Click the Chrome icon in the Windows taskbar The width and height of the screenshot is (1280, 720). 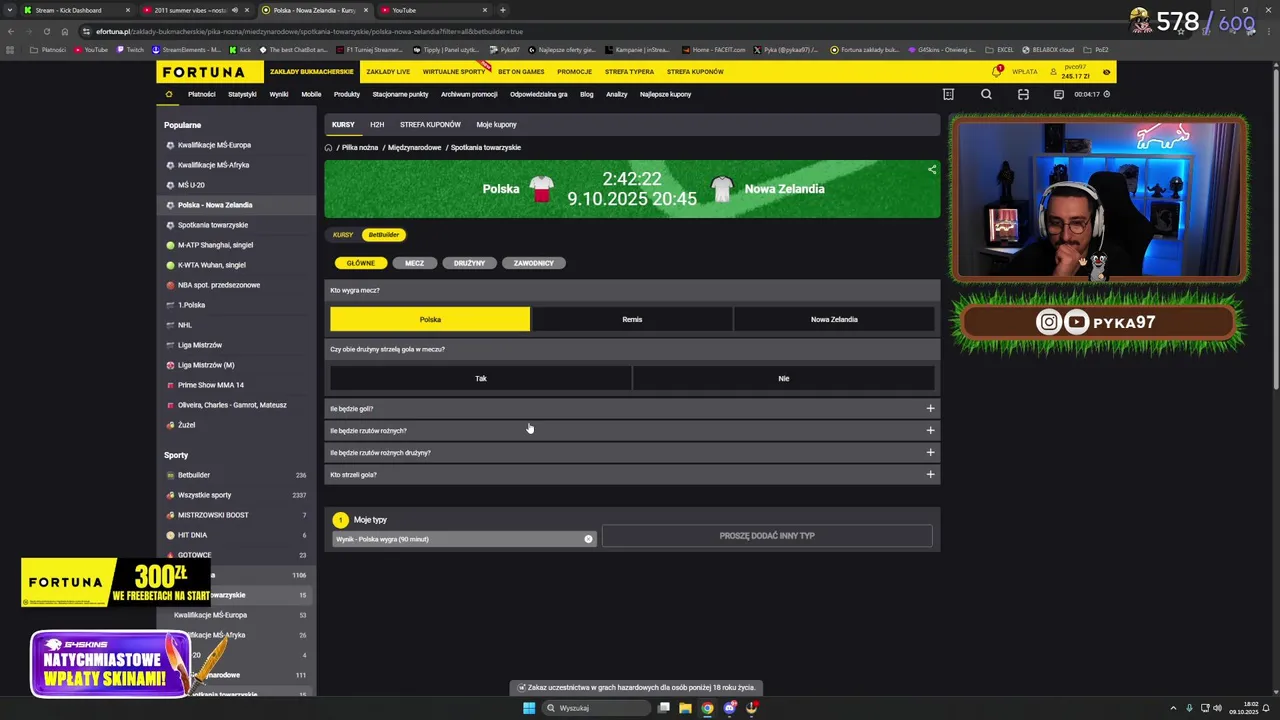[x=707, y=708]
